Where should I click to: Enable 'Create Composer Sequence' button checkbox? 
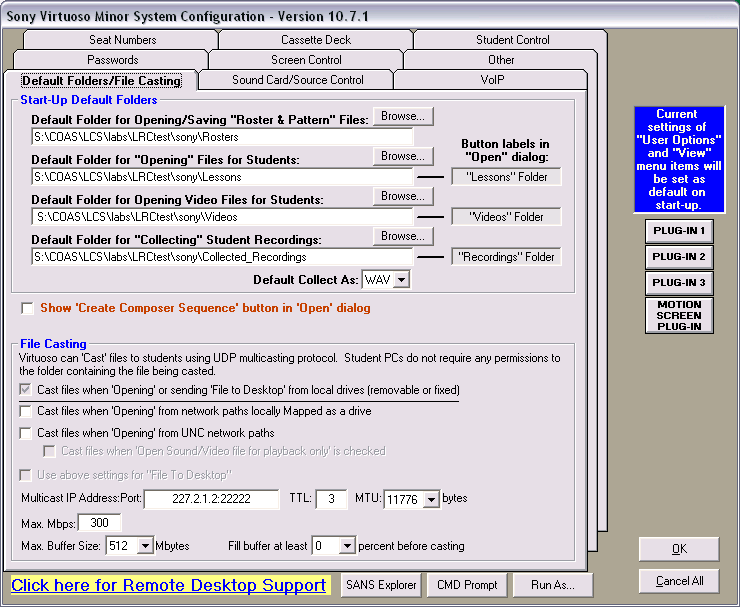pos(28,308)
